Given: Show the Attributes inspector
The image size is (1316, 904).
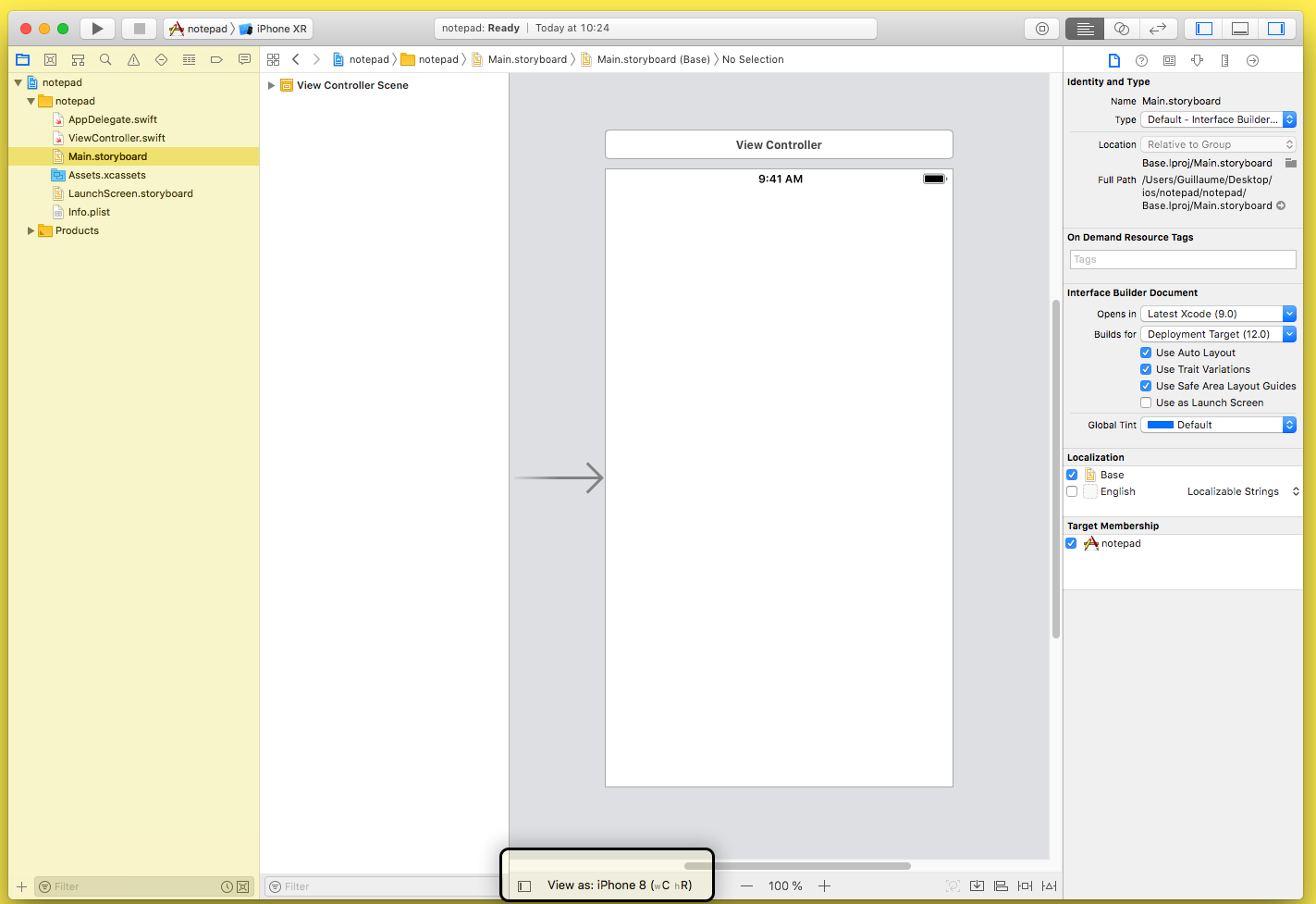Looking at the screenshot, I should click(1197, 60).
